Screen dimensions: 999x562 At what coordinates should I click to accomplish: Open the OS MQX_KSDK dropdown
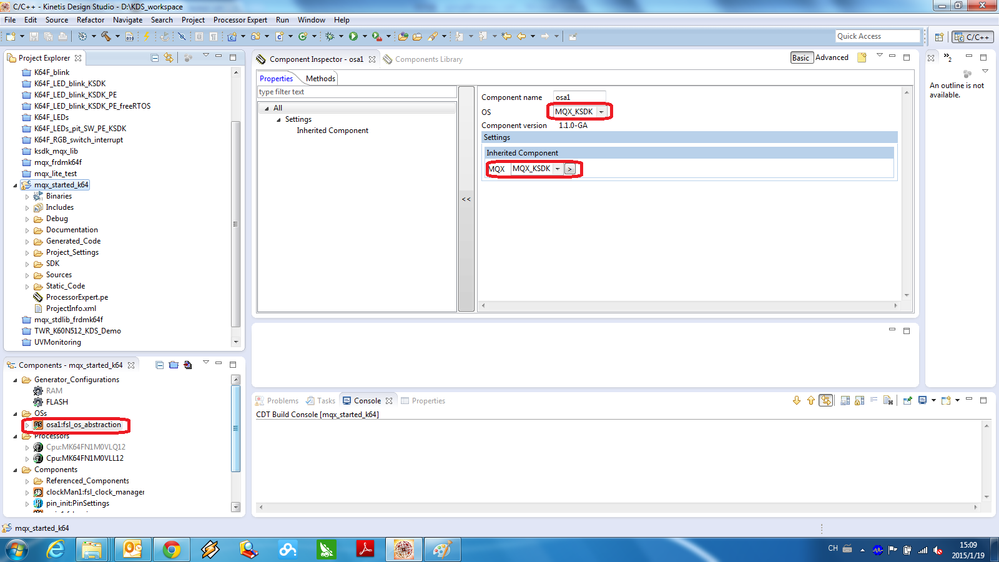601,112
